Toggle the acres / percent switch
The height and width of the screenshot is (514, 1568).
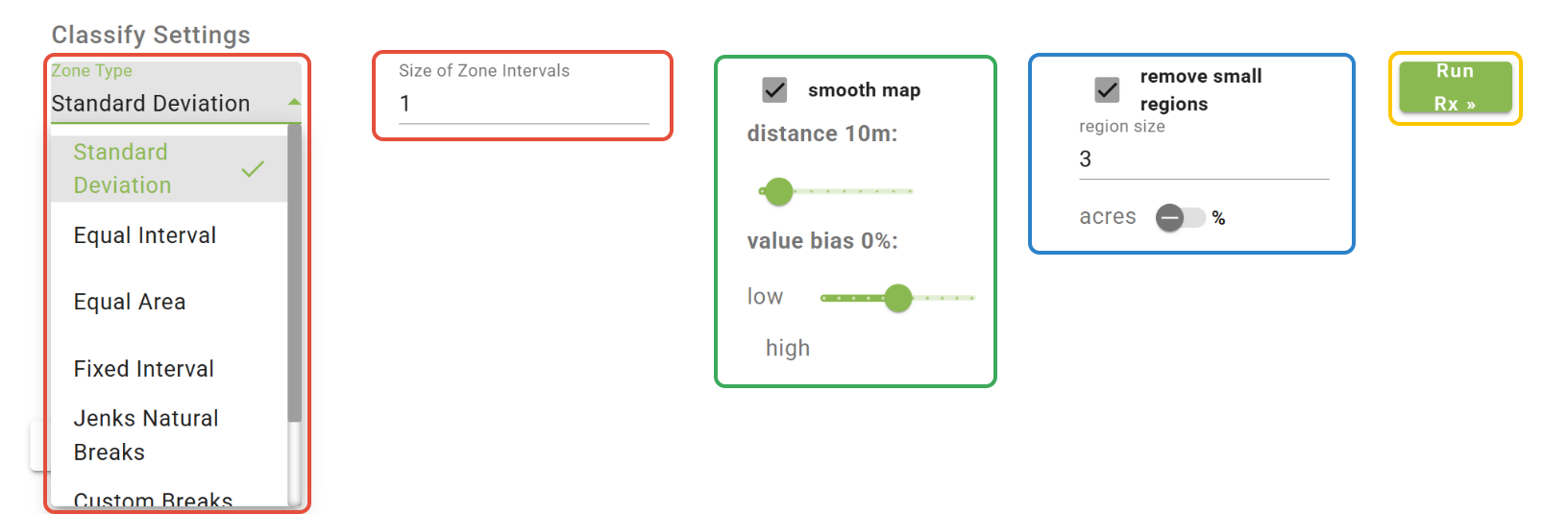pyautogui.click(x=1180, y=218)
